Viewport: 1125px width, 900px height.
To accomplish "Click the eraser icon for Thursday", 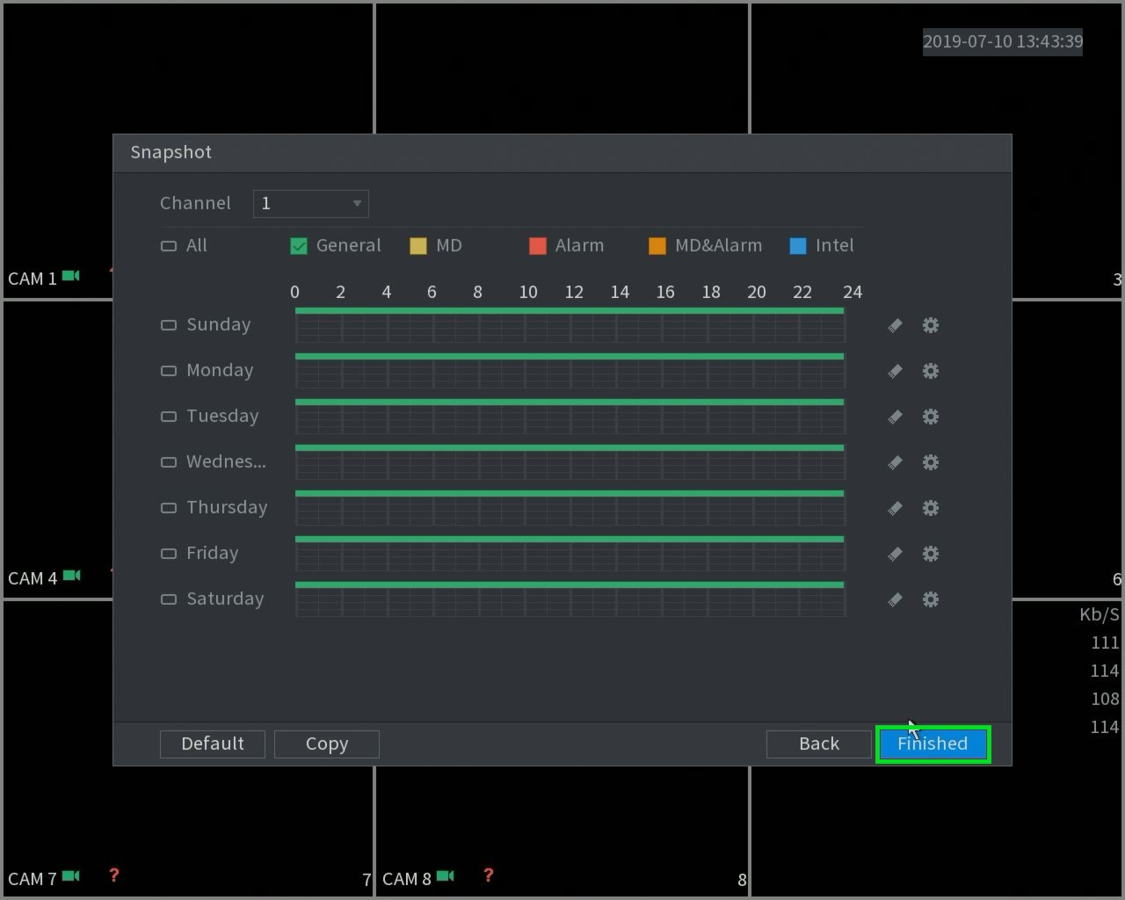I will pos(895,508).
